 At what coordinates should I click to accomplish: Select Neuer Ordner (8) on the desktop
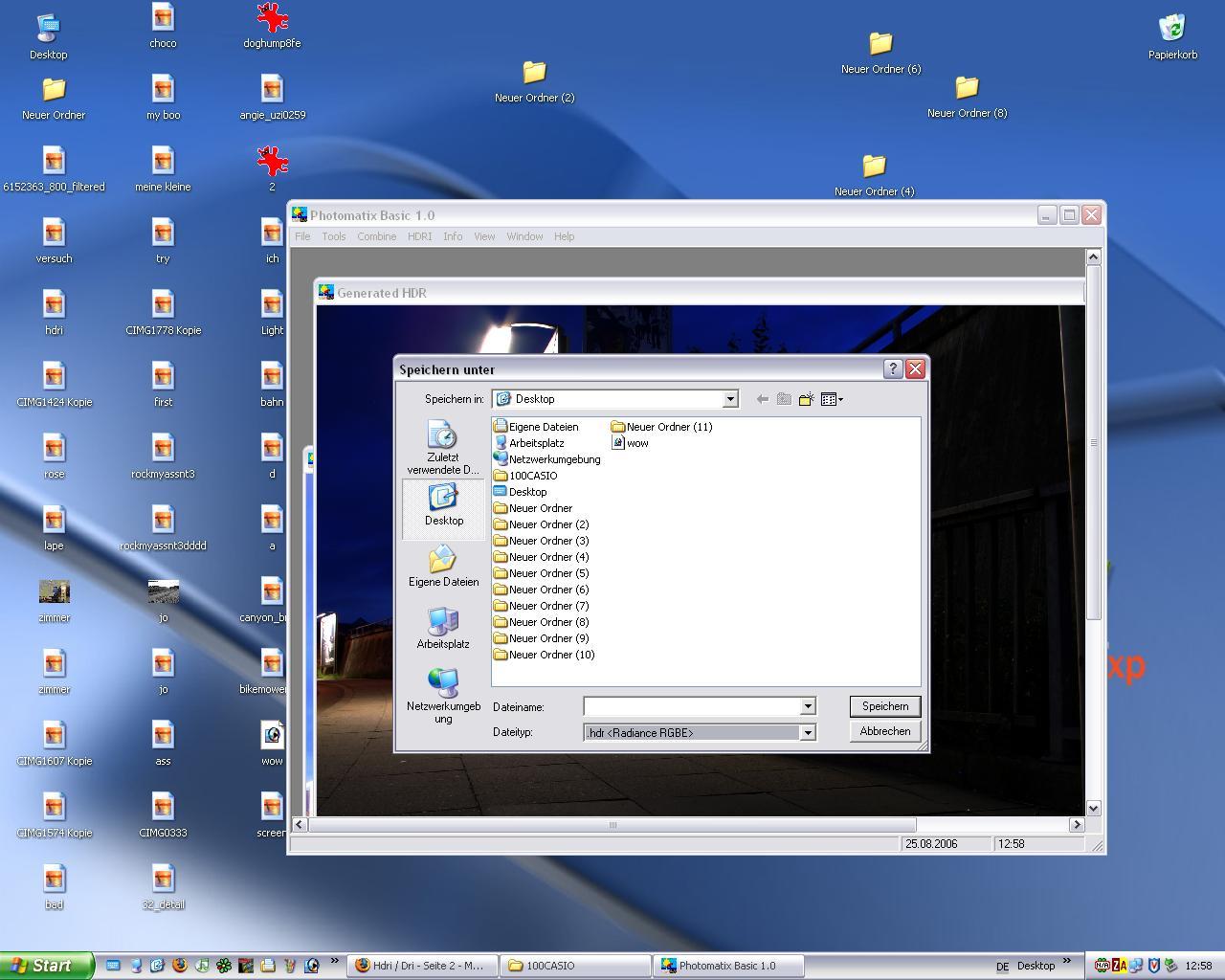tap(967, 97)
